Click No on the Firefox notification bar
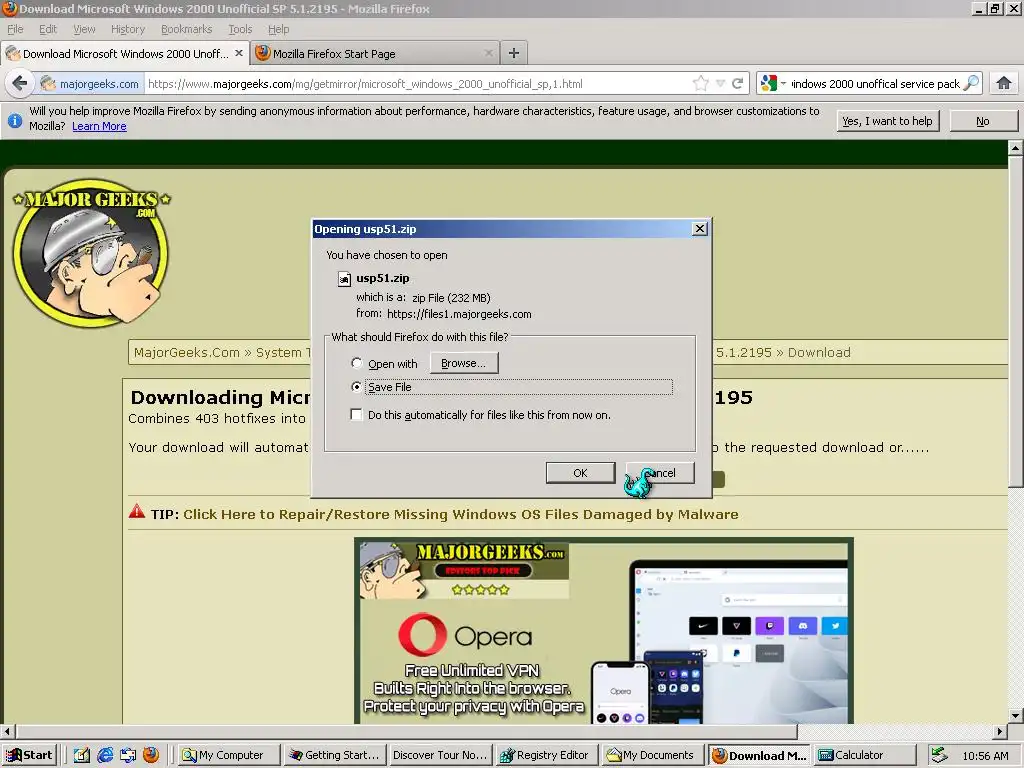 [x=983, y=121]
